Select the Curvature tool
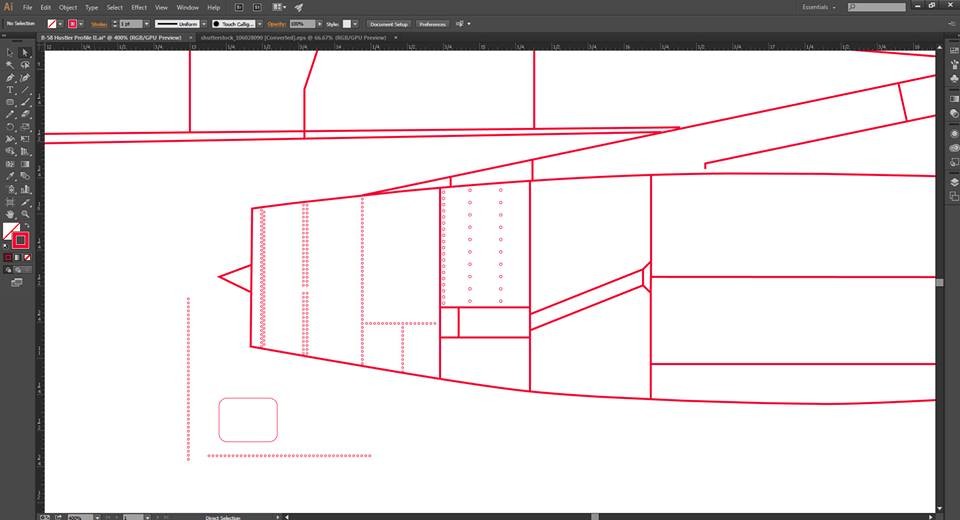 pos(25,78)
